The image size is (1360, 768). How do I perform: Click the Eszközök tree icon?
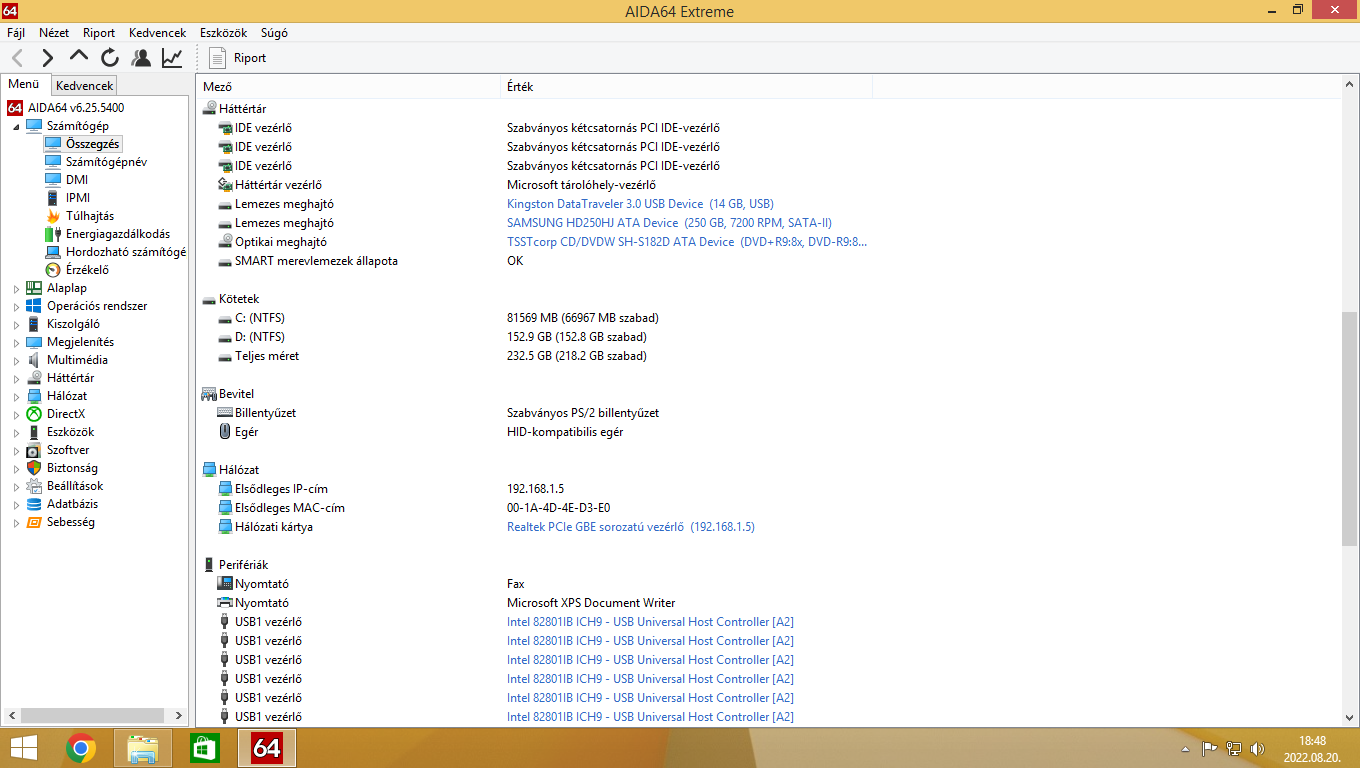click(x=34, y=432)
